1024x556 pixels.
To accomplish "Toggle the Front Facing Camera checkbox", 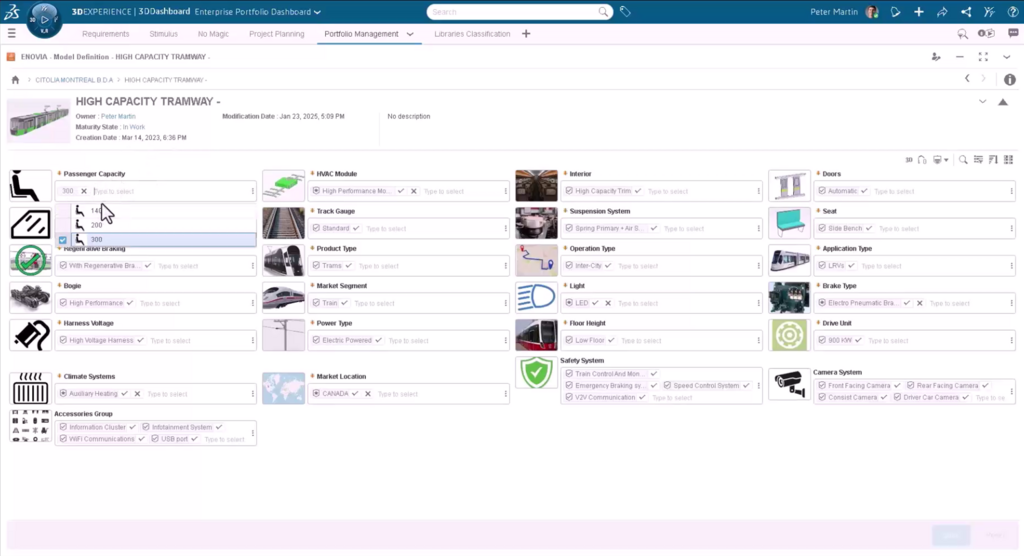I will pos(820,385).
